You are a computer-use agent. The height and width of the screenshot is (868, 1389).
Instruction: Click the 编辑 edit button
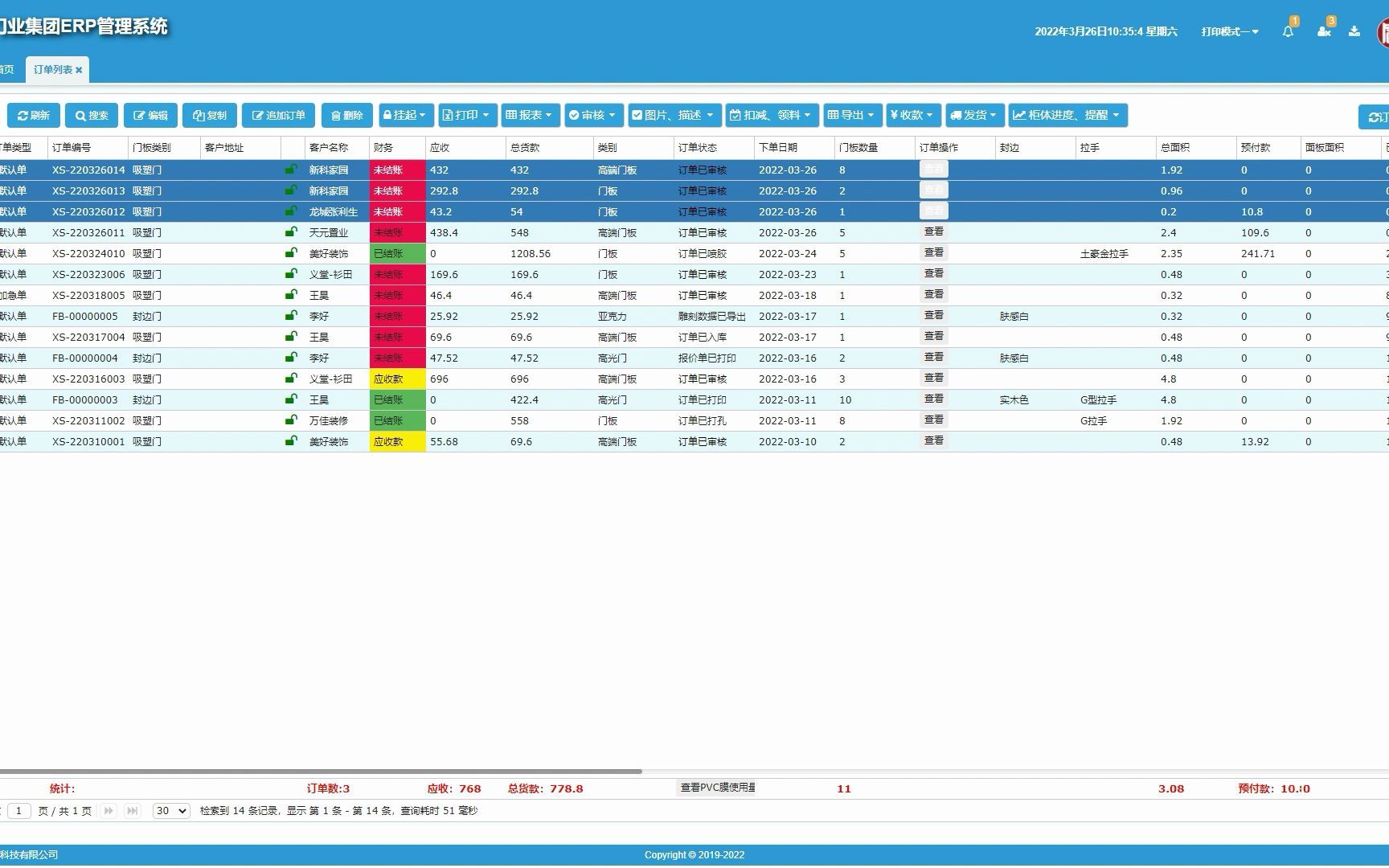click(x=150, y=115)
